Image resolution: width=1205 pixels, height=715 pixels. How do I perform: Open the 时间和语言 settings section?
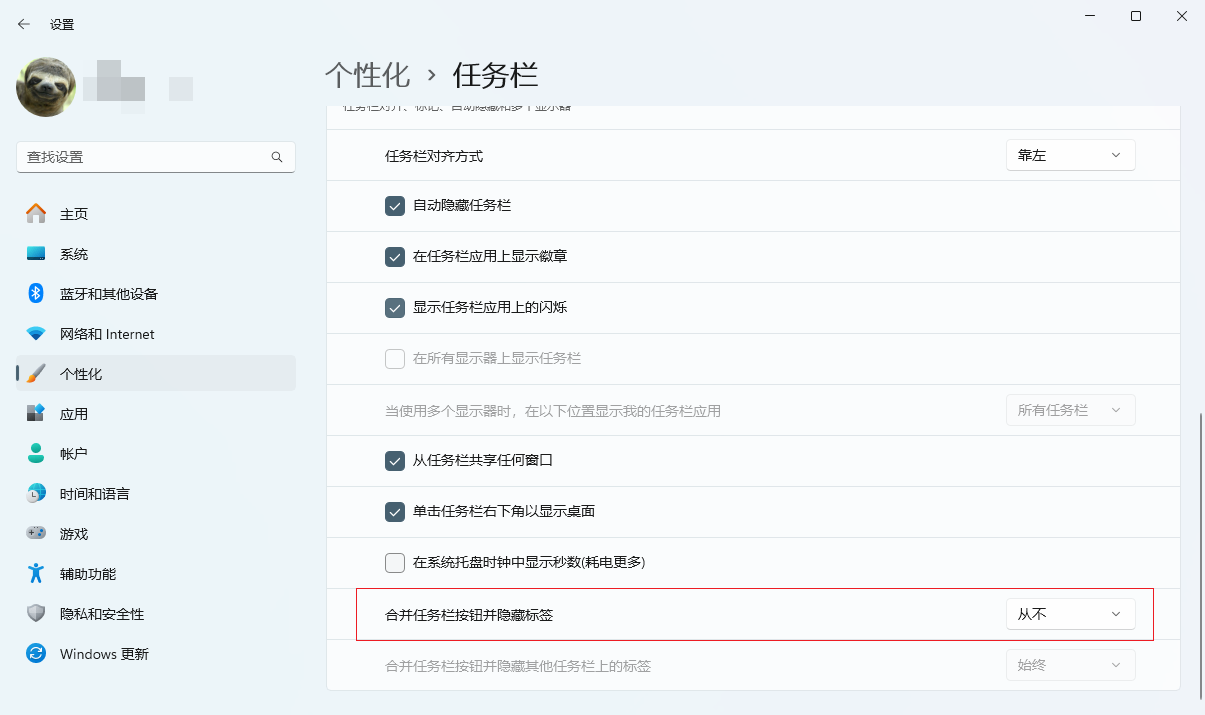pos(94,494)
